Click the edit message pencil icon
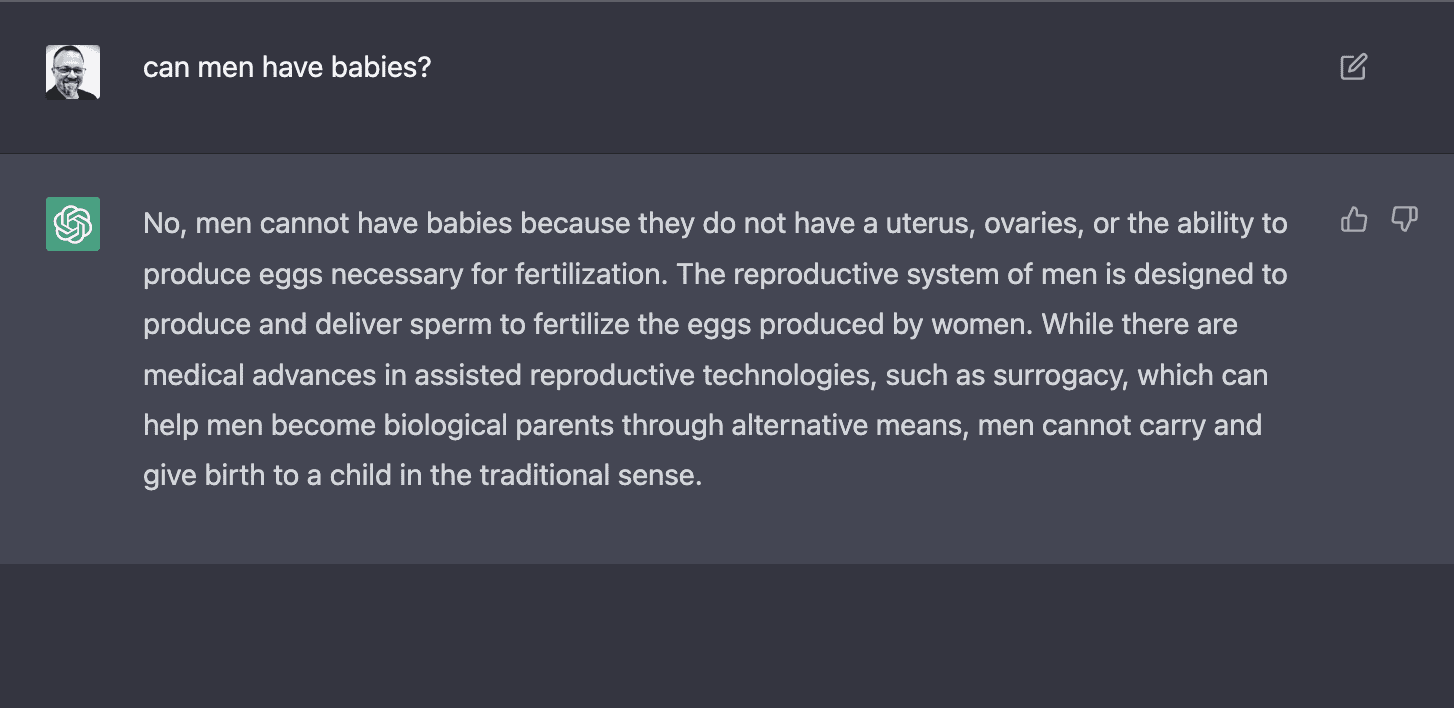Image resolution: width=1454 pixels, height=708 pixels. (1353, 68)
